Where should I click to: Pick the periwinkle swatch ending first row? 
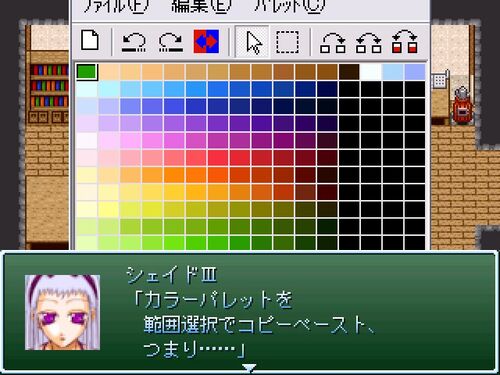[414, 72]
